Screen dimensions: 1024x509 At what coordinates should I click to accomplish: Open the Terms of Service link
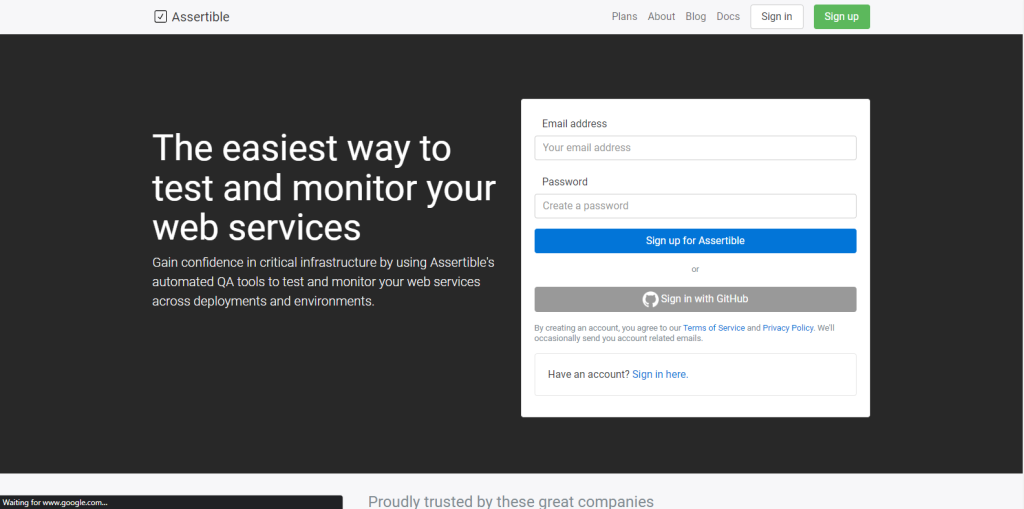[x=714, y=328]
